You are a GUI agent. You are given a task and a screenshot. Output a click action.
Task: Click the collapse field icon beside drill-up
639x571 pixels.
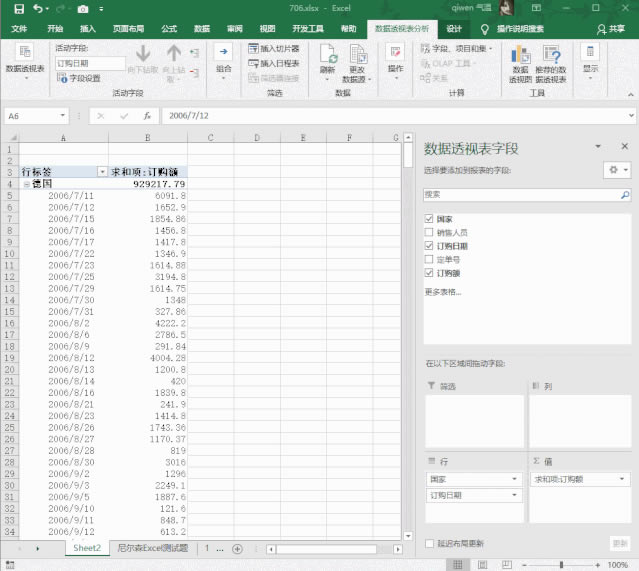(194, 73)
